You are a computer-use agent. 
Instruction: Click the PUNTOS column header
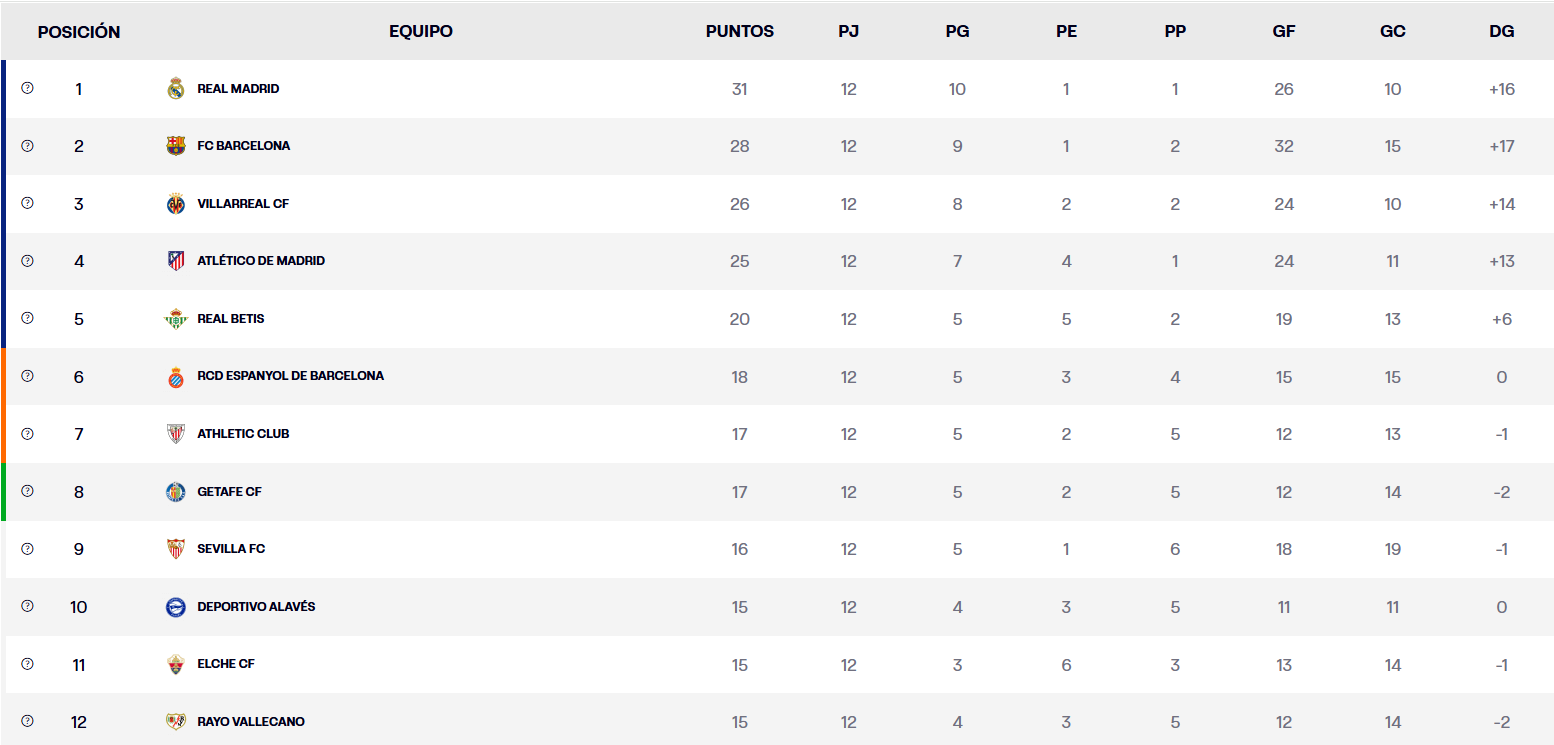click(740, 31)
